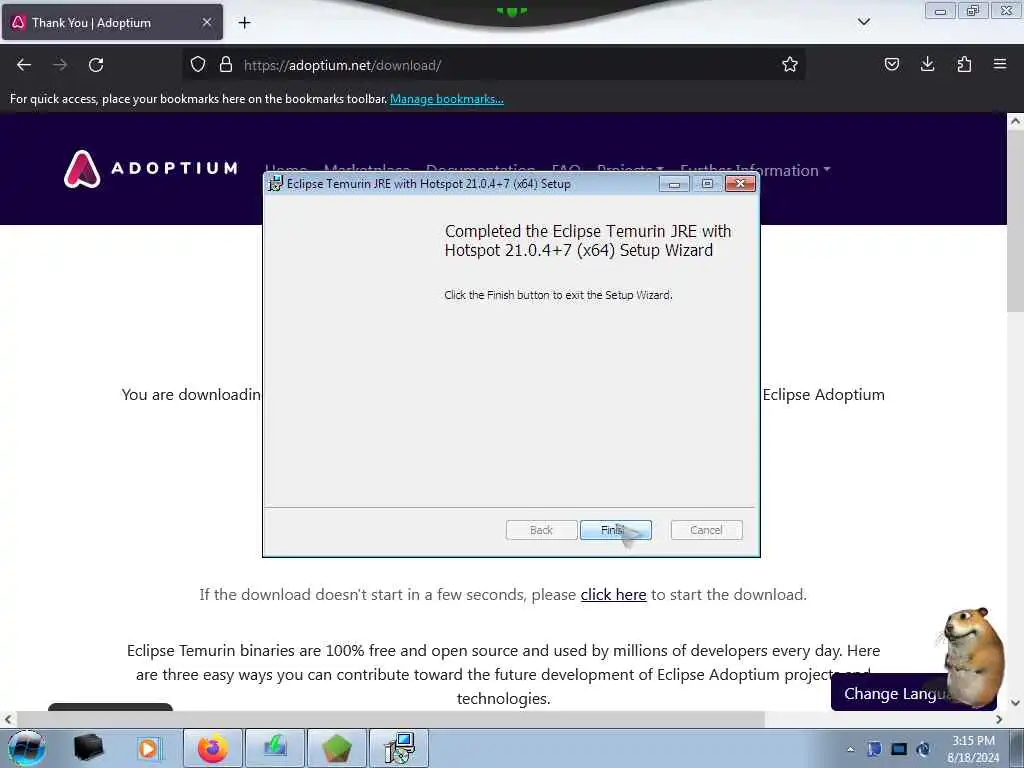Open the Windows Start menu
The width and height of the screenshot is (1024, 768).
click(26, 748)
